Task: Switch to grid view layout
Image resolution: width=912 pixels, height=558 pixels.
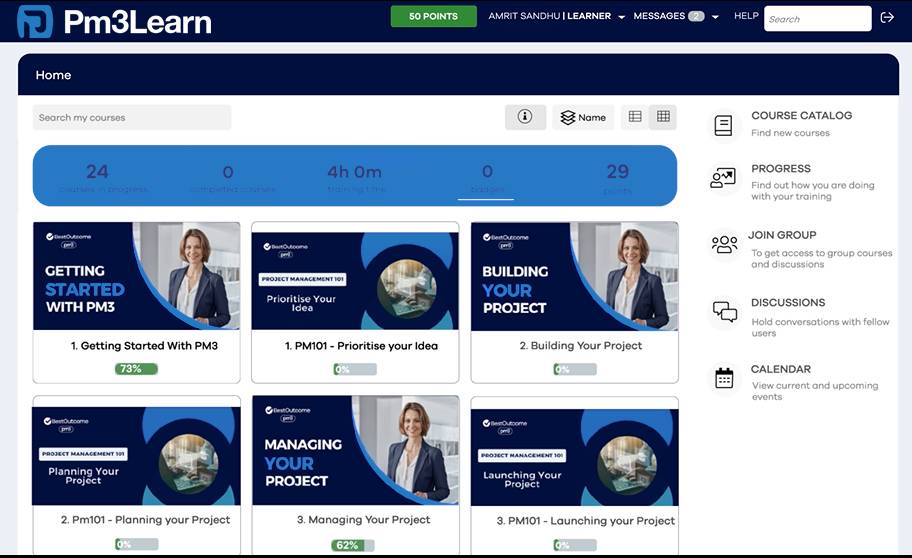Action: click(663, 116)
